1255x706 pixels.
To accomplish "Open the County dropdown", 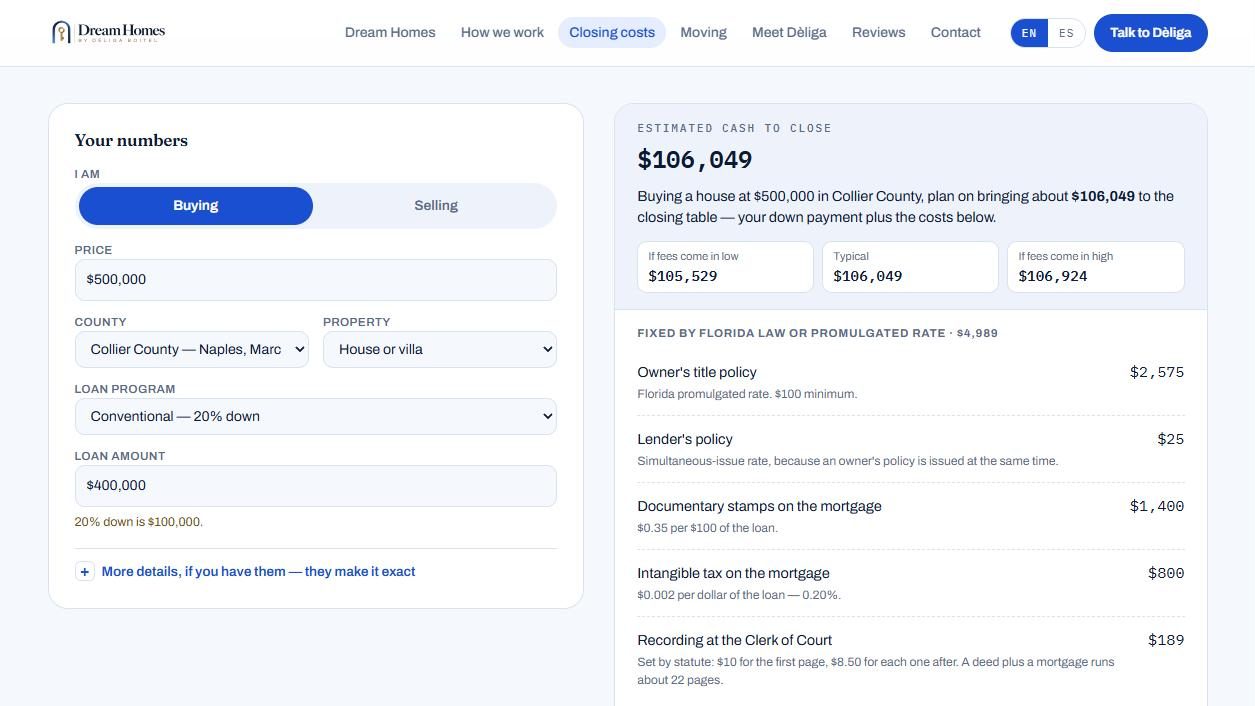I will point(192,350).
